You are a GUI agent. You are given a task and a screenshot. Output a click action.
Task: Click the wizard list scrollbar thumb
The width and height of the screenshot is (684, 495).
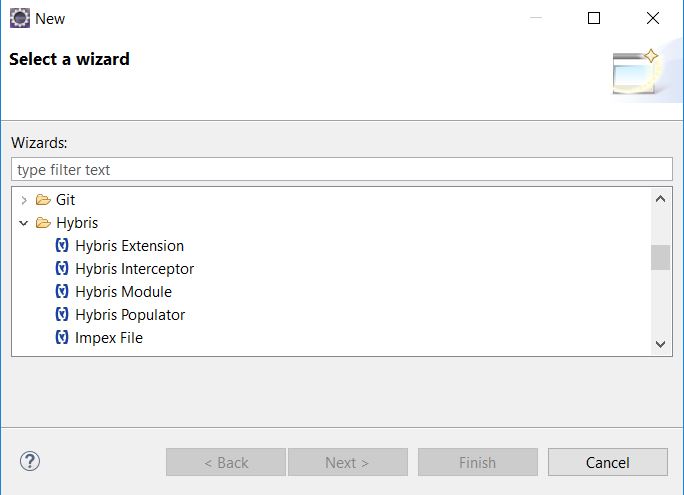click(x=660, y=257)
